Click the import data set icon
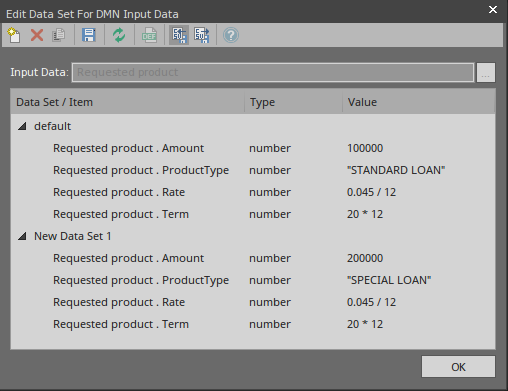Viewport: 508px width, 391px height. click(179, 35)
